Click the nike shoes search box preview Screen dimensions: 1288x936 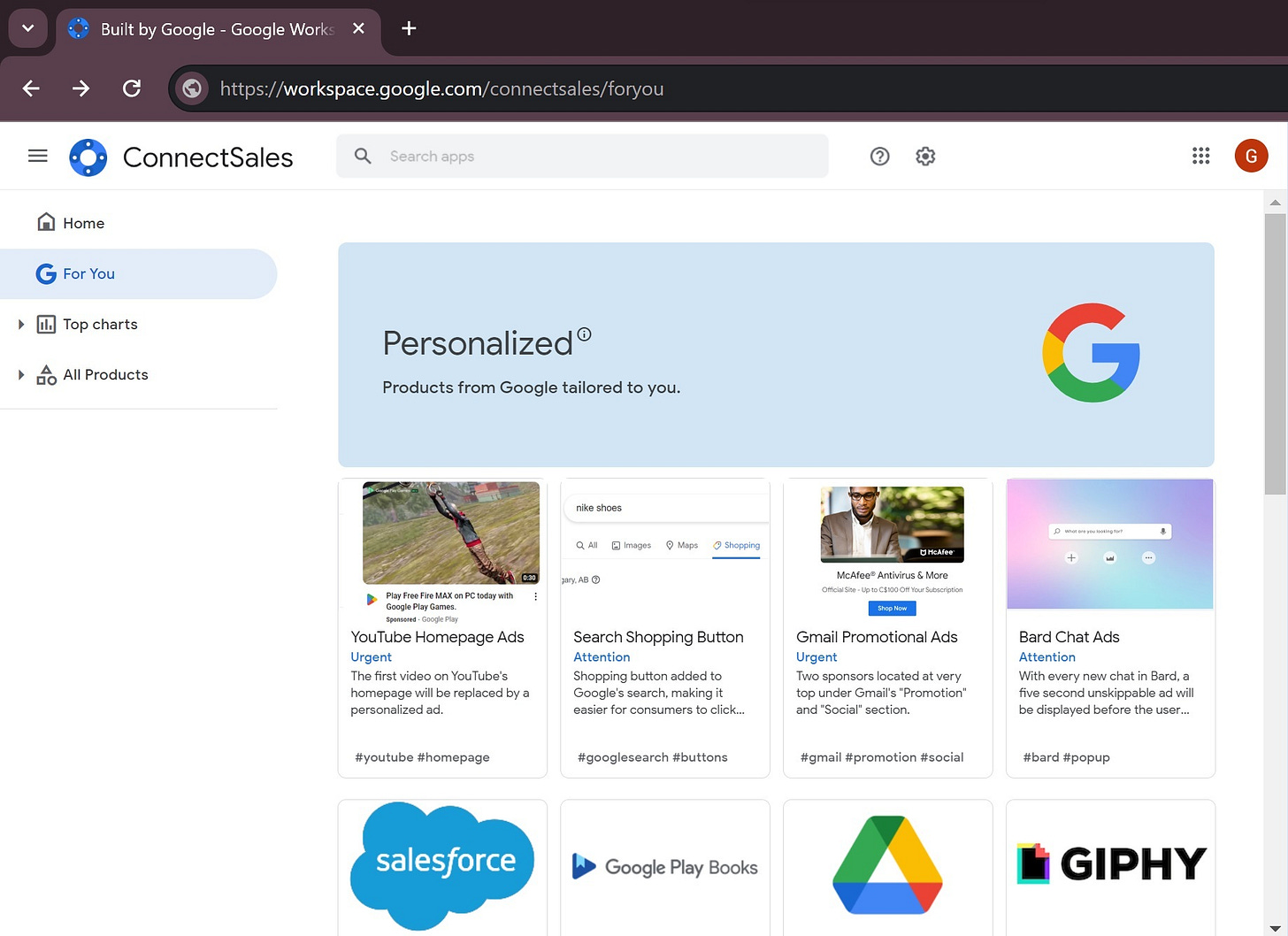point(666,508)
